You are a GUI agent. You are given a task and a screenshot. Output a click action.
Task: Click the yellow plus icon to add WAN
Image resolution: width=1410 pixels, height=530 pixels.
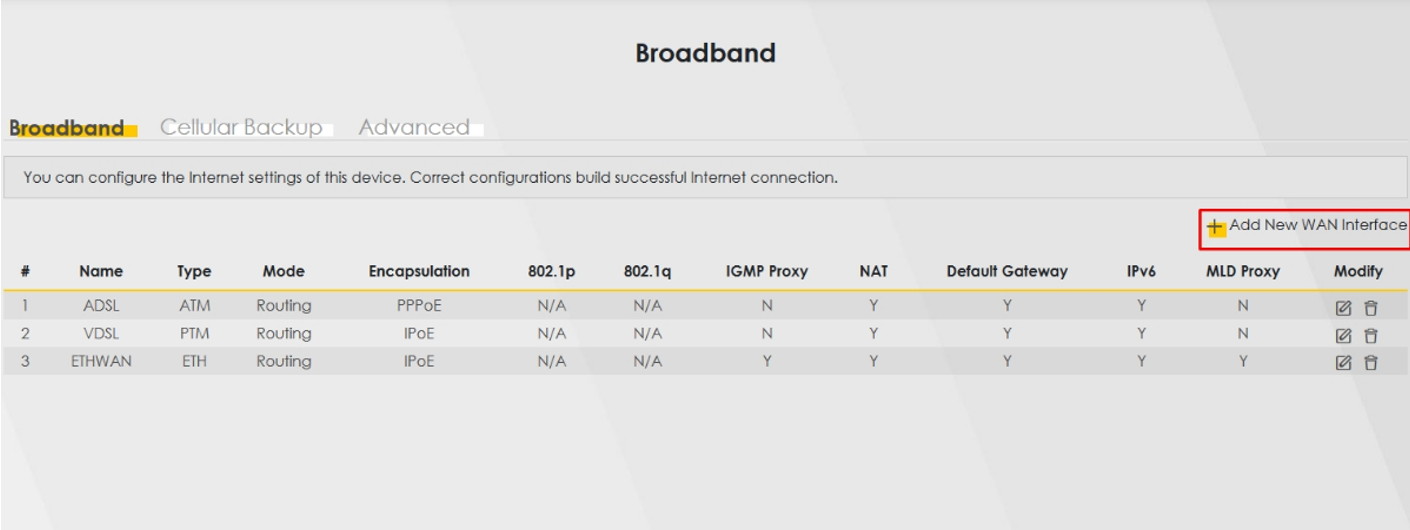pyautogui.click(x=1216, y=228)
